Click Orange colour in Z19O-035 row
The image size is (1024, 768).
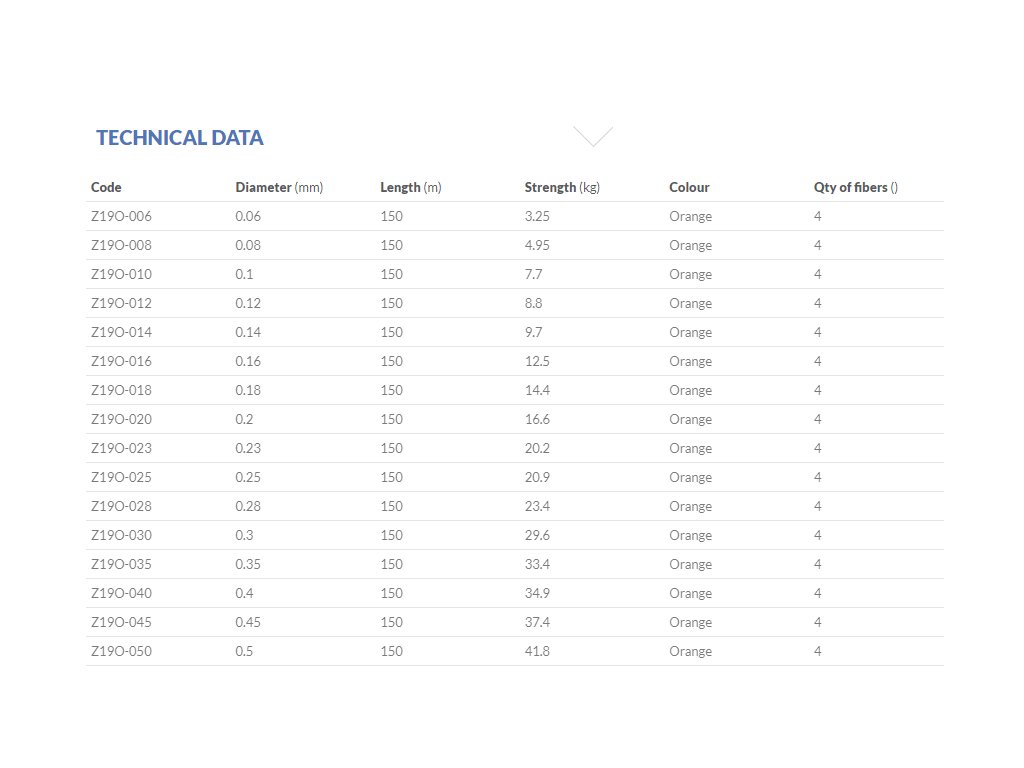click(690, 564)
